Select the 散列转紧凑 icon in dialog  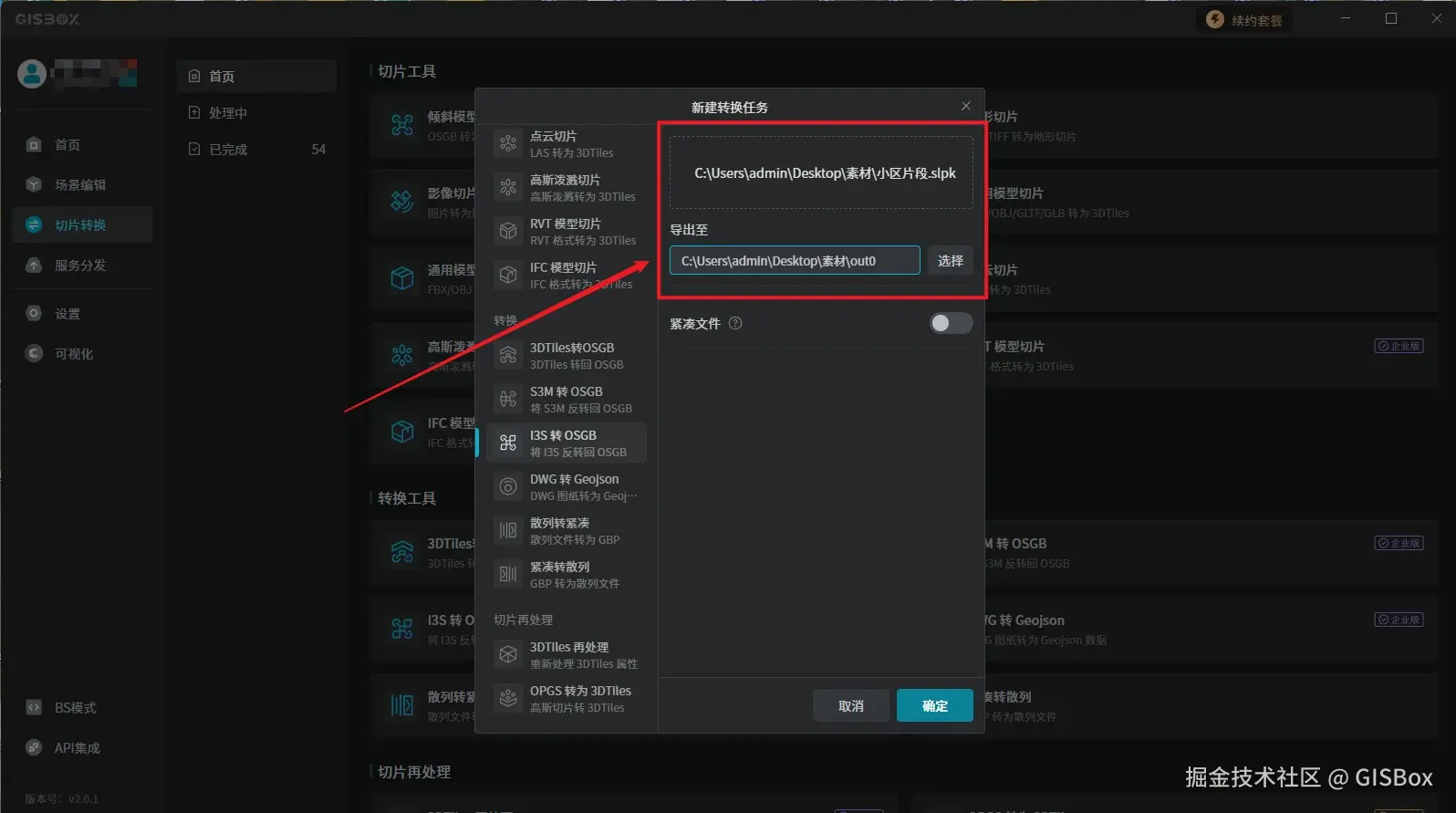[508, 530]
